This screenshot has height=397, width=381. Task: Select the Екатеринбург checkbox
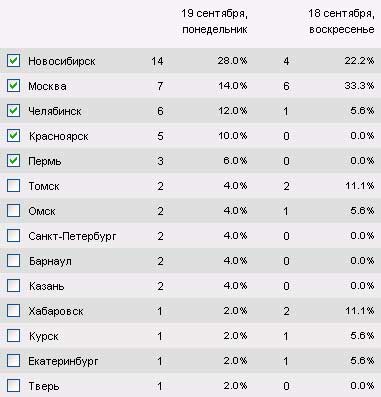click(13, 361)
